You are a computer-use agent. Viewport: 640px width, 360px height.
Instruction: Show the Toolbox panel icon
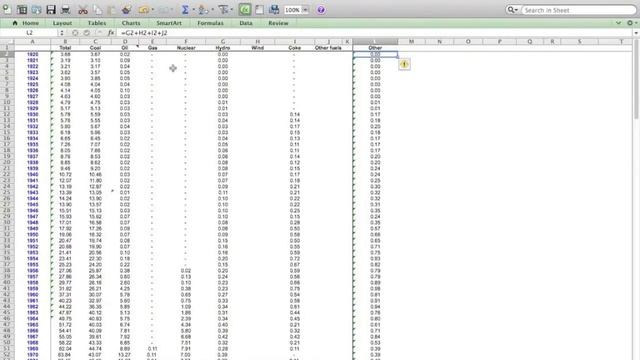259,9
